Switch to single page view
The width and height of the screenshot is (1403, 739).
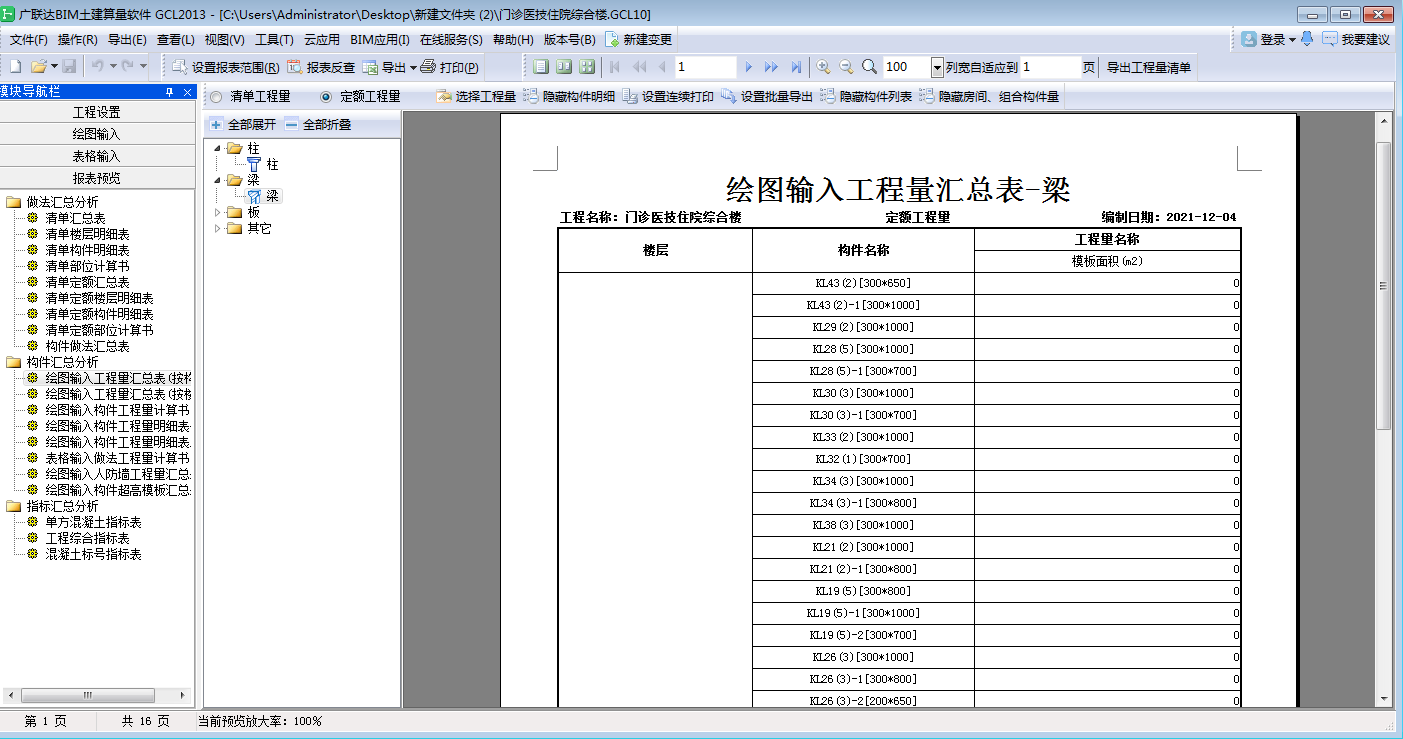541,66
